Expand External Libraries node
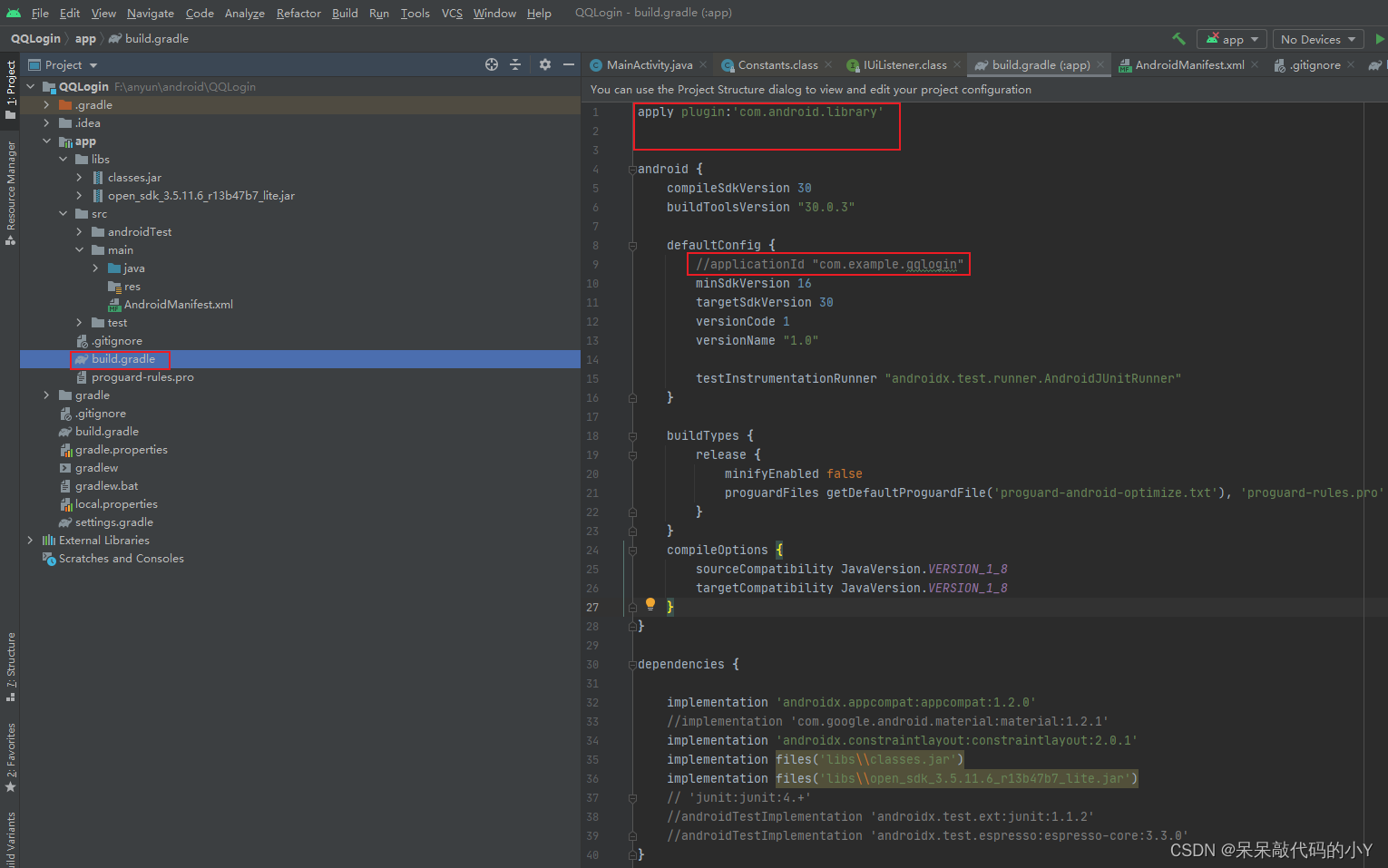The height and width of the screenshot is (868, 1388). pos(30,541)
